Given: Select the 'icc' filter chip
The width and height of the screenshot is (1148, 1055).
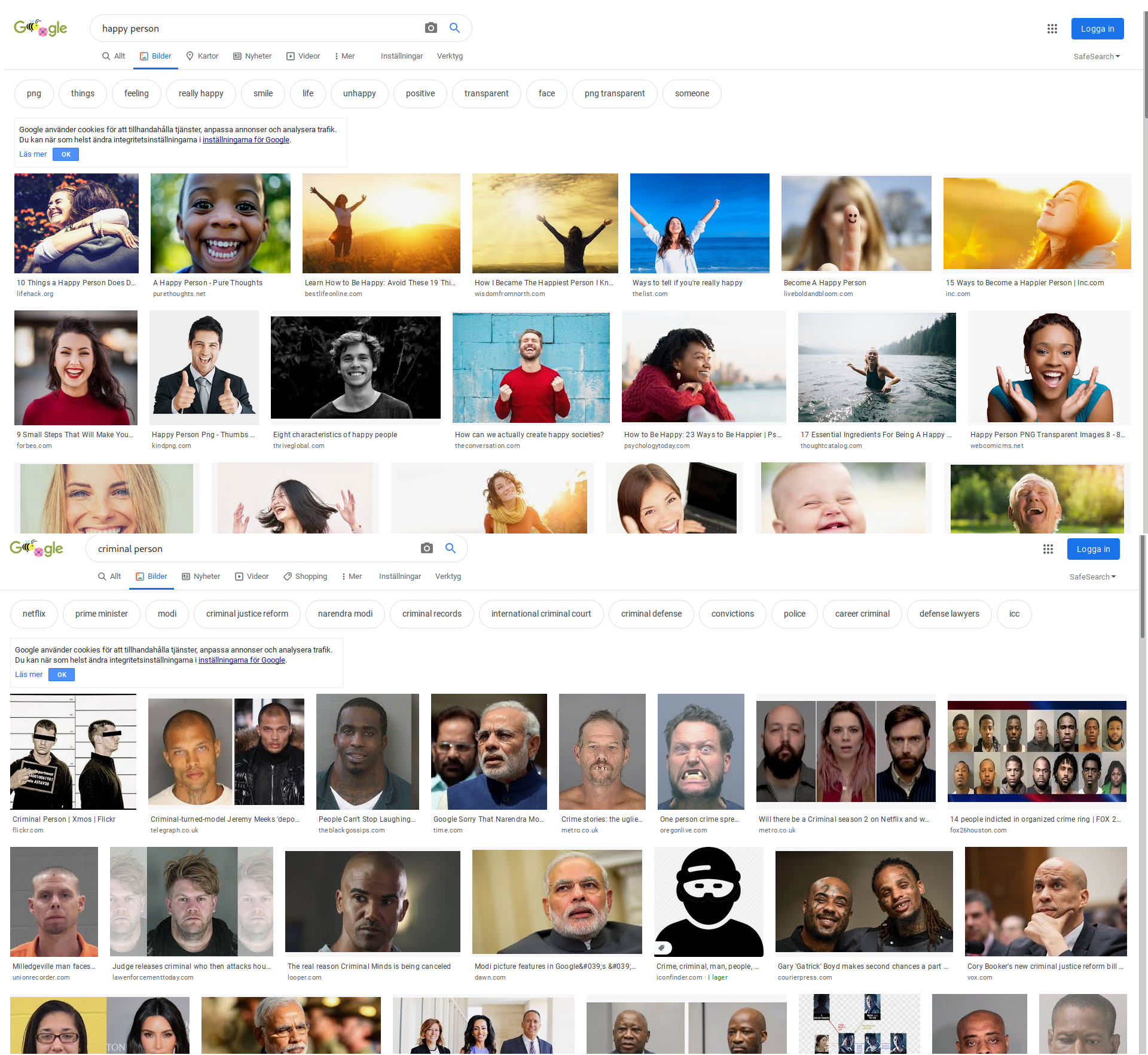Looking at the screenshot, I should pos(1014,614).
